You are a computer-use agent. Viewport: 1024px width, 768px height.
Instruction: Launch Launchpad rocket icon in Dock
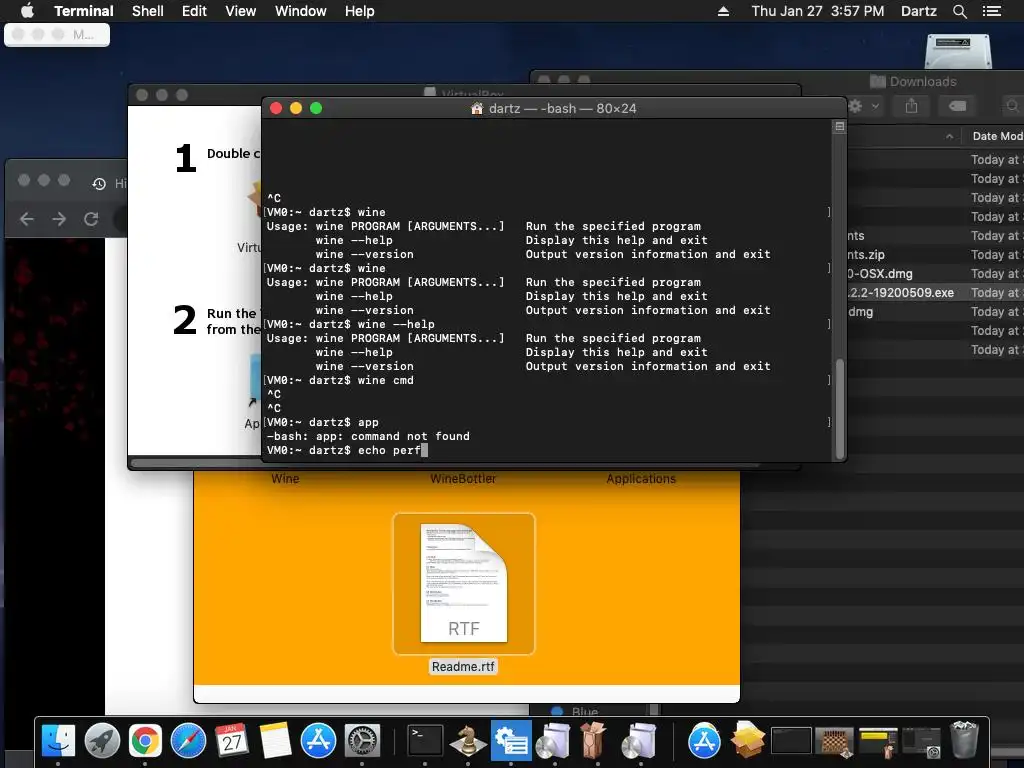click(x=102, y=741)
